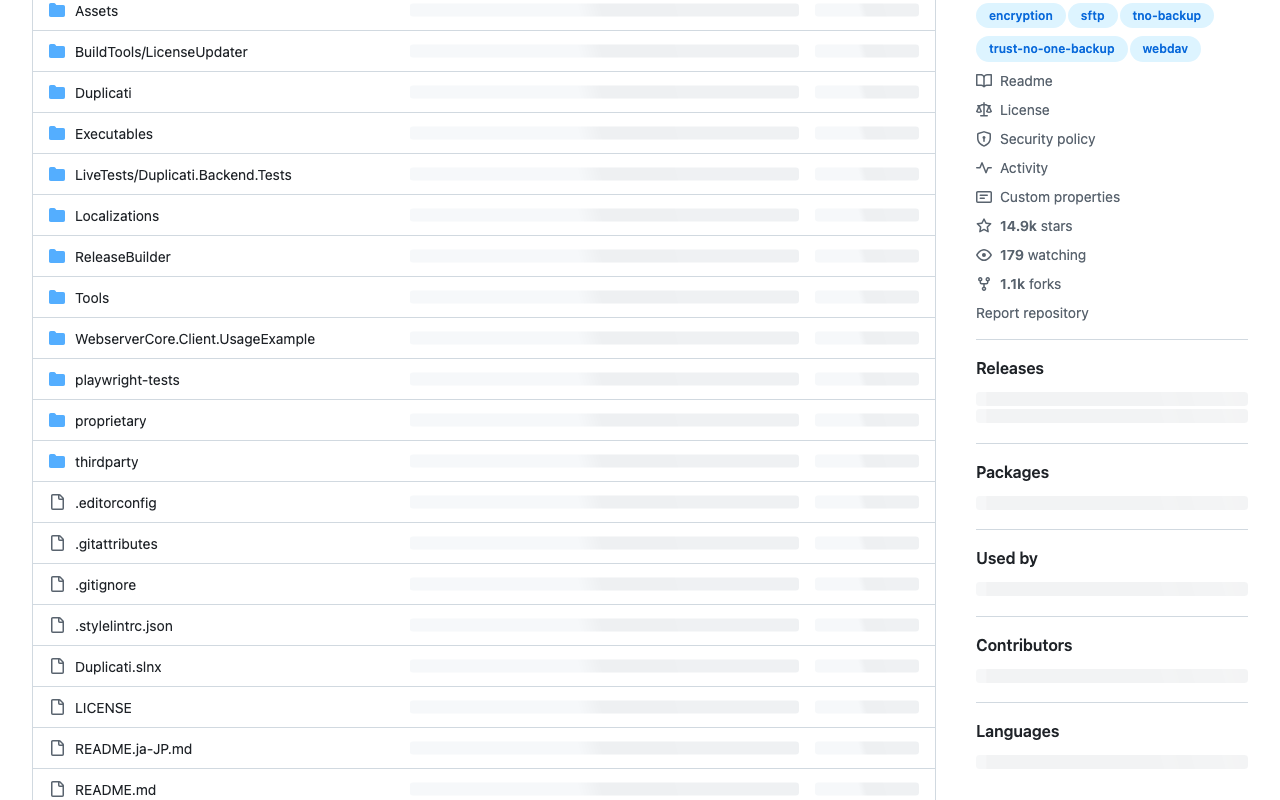Open the .gitignore file
This screenshot has width=1280, height=800.
[105, 585]
